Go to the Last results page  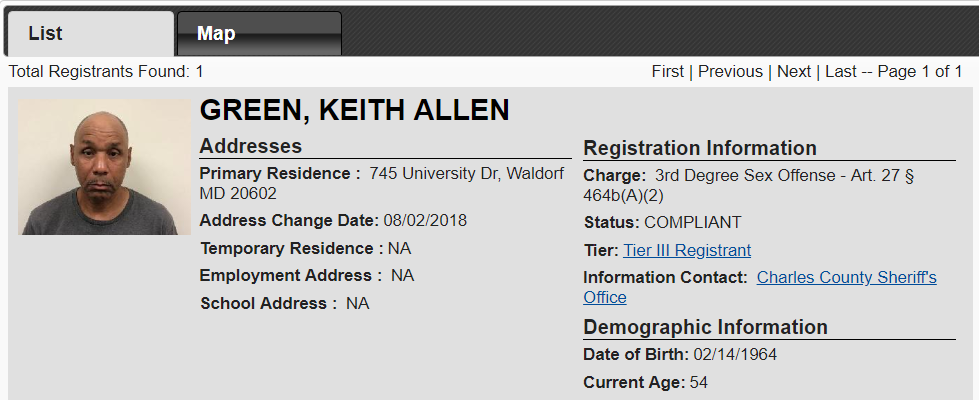pos(840,72)
